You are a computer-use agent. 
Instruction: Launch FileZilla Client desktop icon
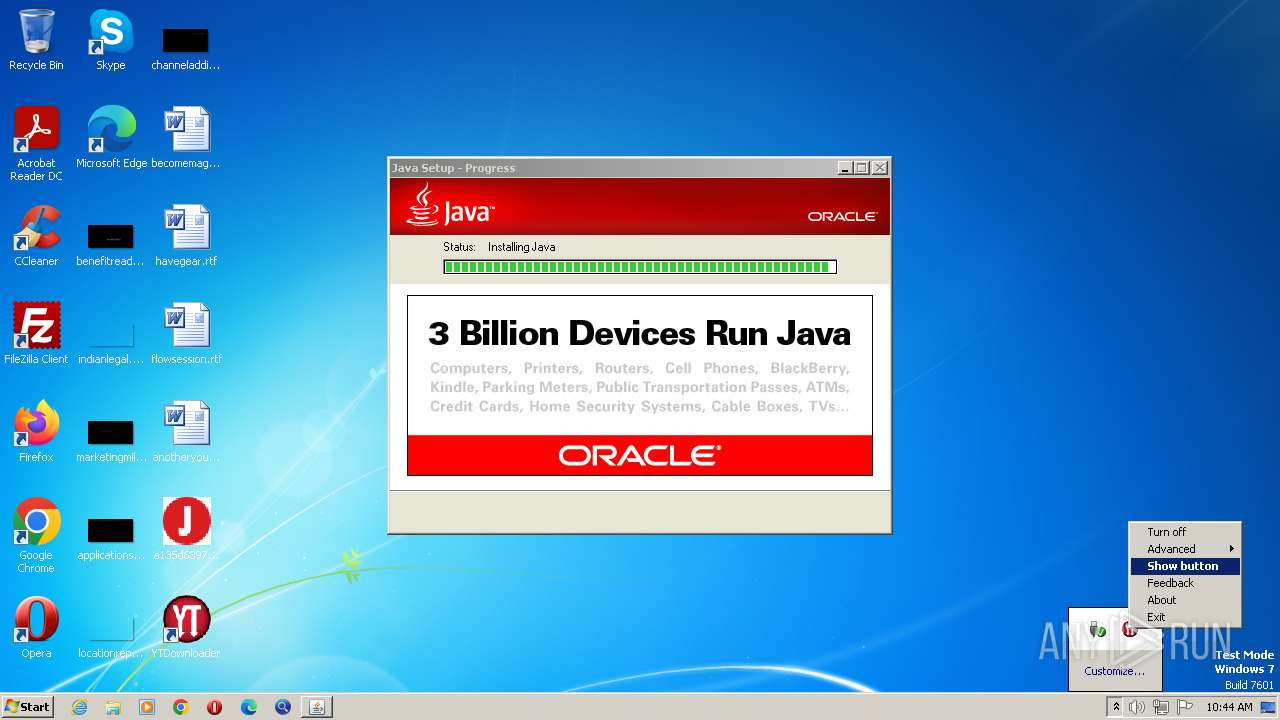coord(36,333)
